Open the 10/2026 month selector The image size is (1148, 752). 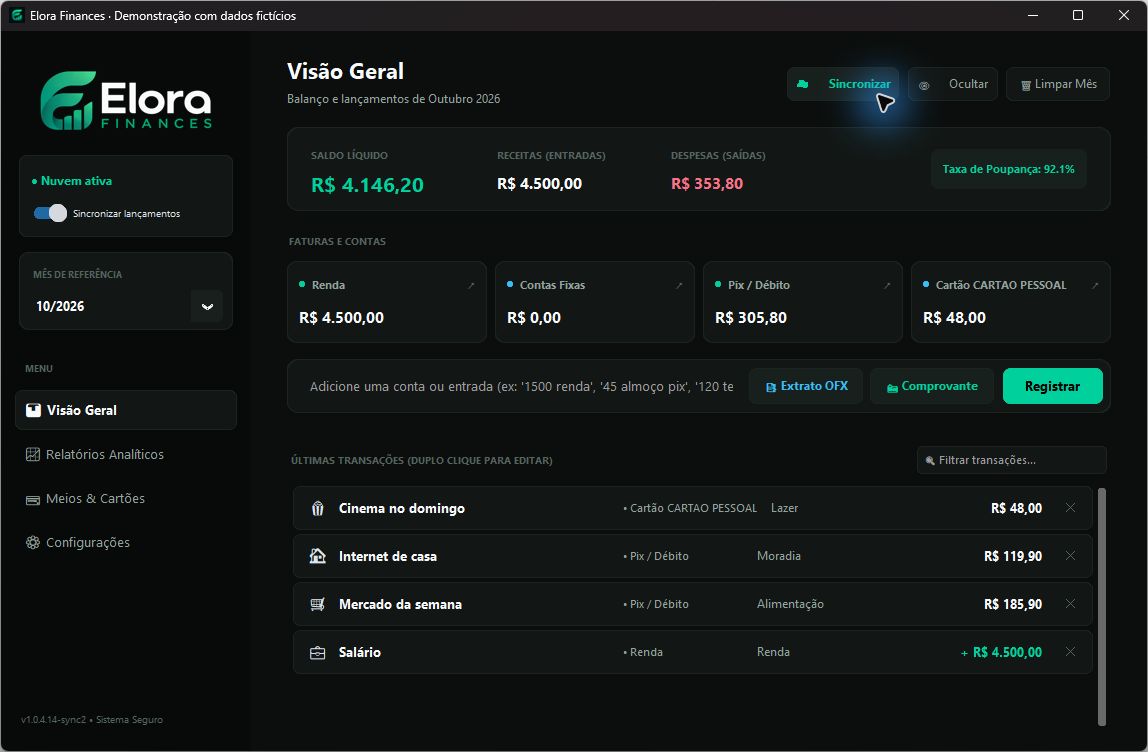point(126,306)
